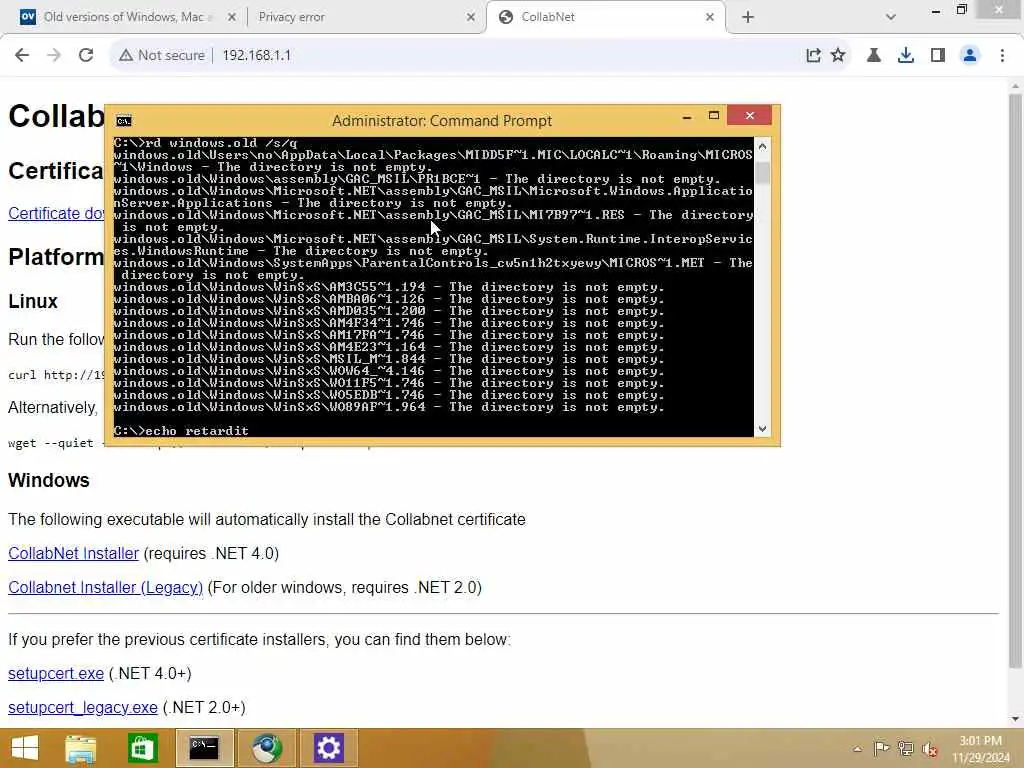The height and width of the screenshot is (768, 1024).
Task: Click the Command Prompt title bar text
Action: click(x=441, y=121)
